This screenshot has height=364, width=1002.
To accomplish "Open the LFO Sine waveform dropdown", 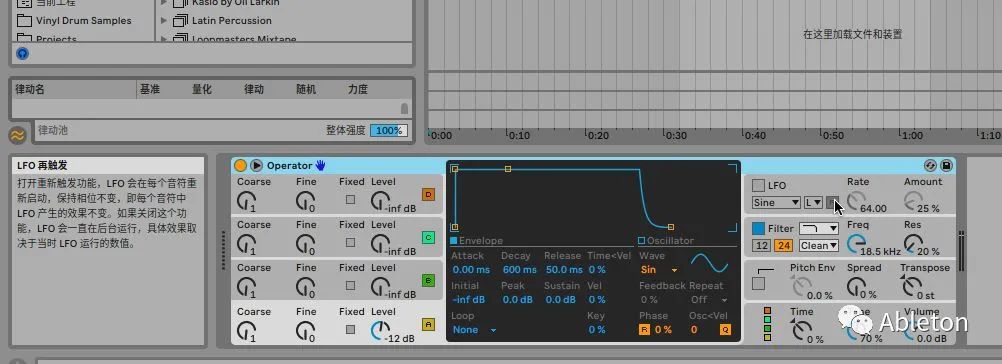I will (x=776, y=202).
